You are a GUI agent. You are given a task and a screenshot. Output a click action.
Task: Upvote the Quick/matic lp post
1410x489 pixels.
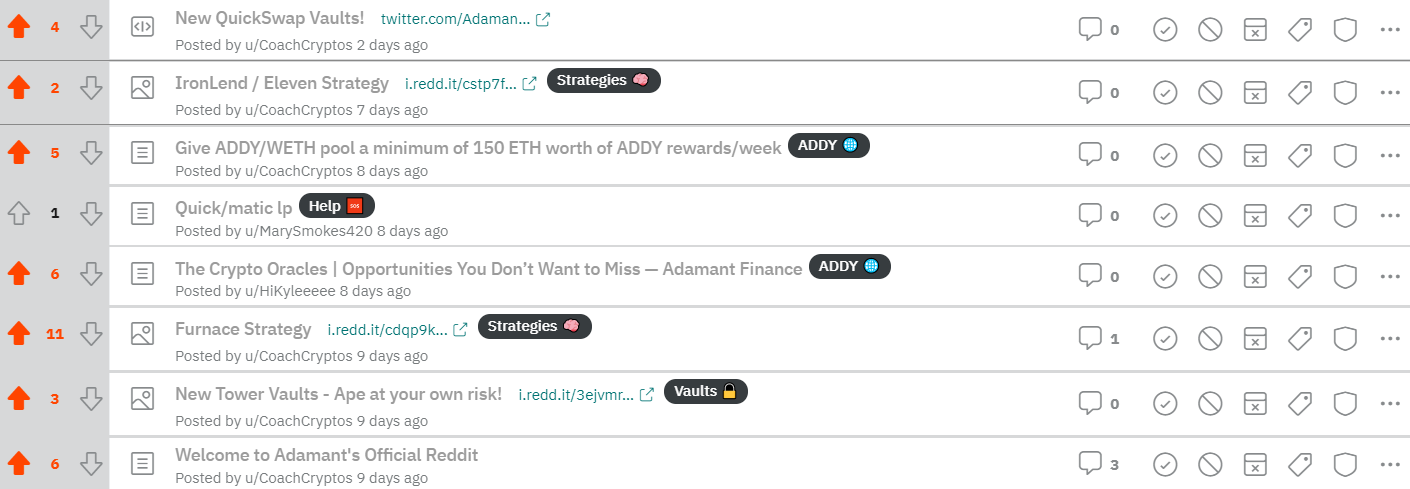pyautogui.click(x=18, y=214)
